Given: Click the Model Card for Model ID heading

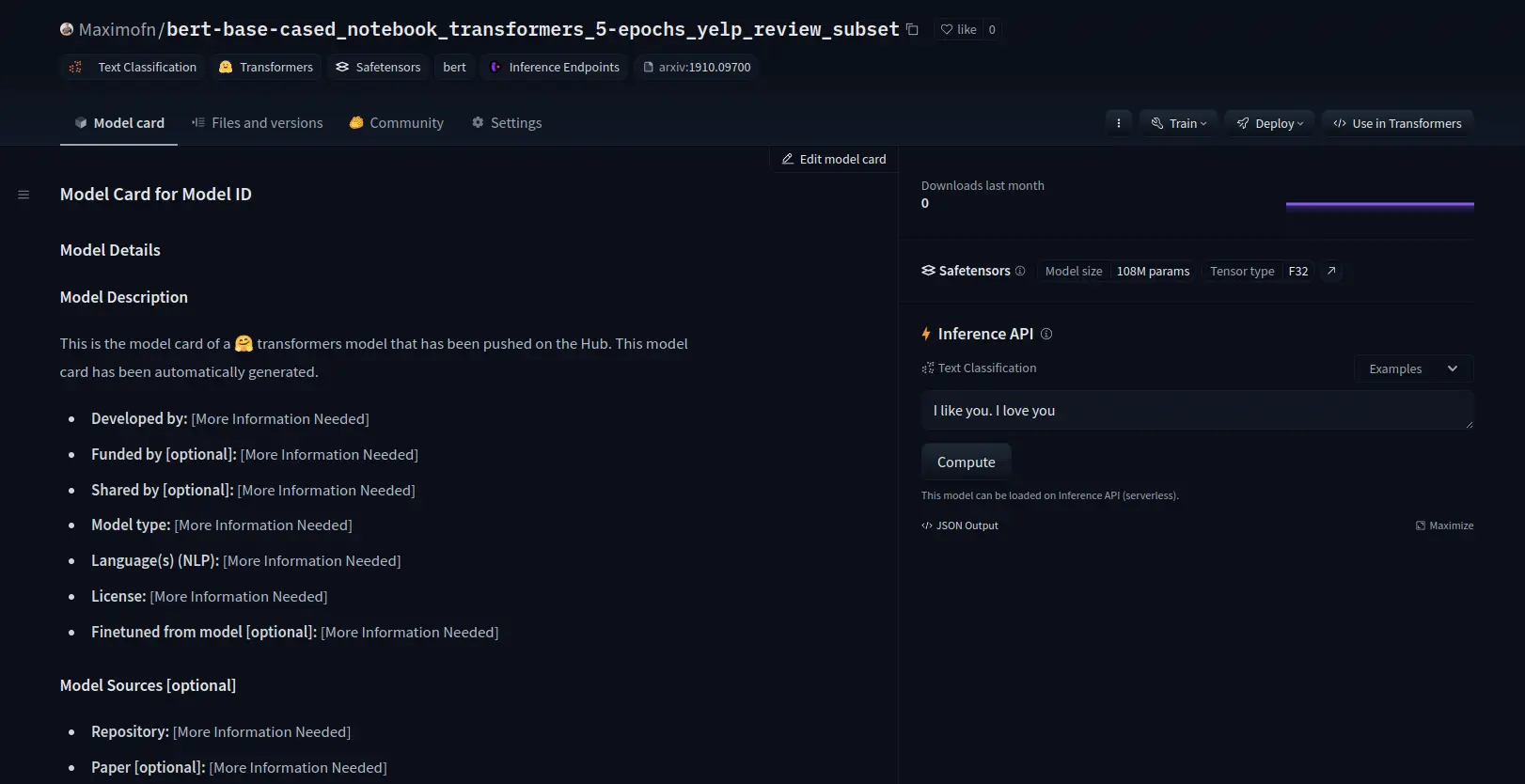Looking at the screenshot, I should [x=156, y=195].
